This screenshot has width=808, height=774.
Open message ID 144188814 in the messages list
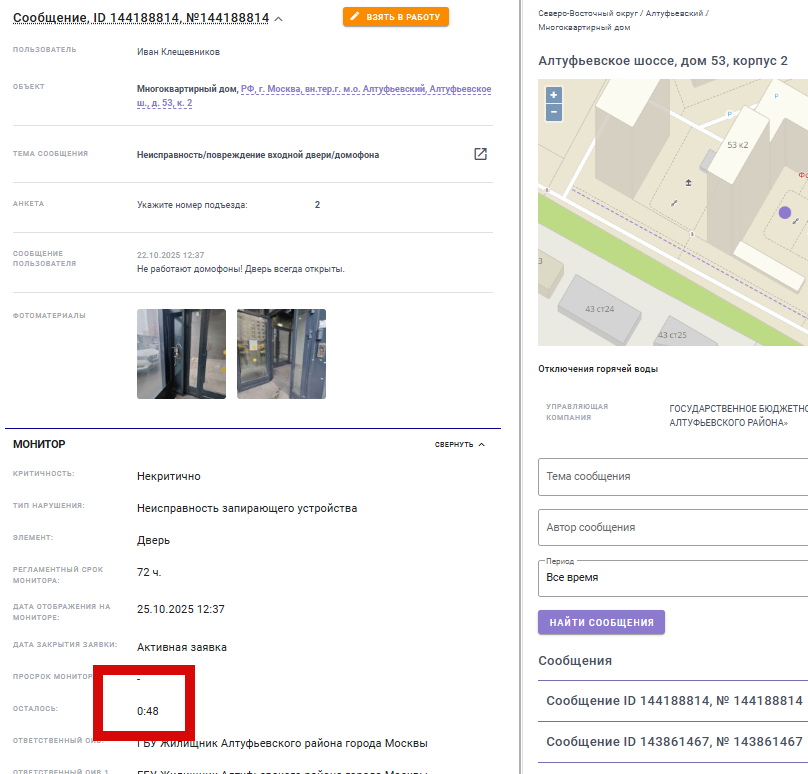pyautogui.click(x=674, y=701)
